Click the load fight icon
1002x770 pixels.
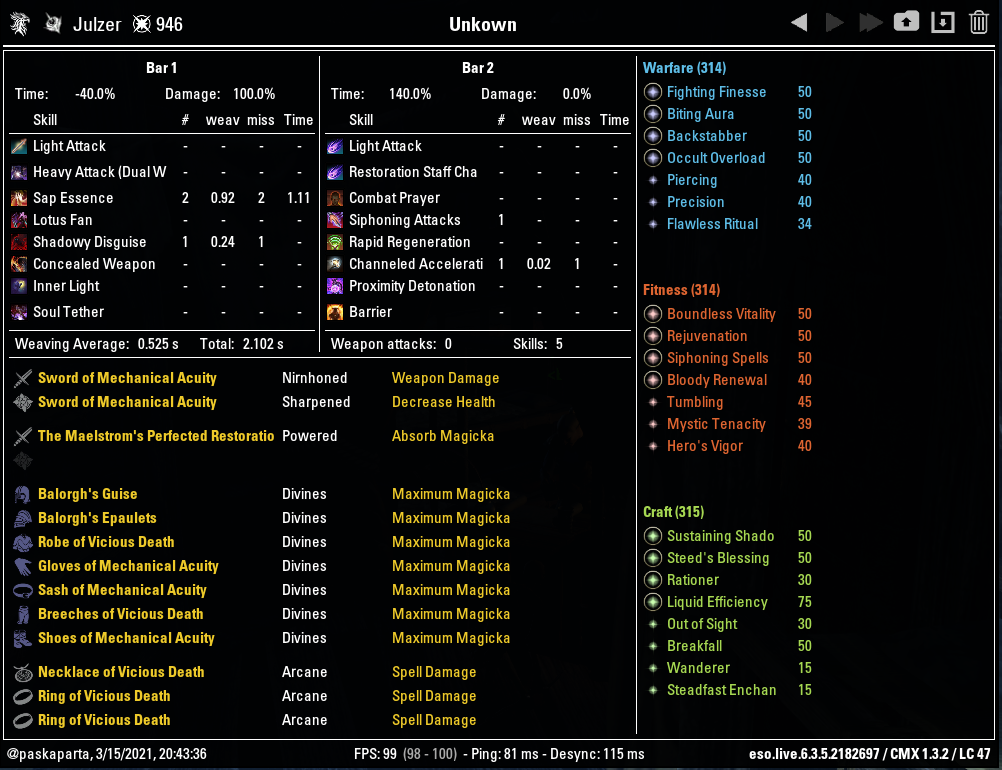pyautogui.click(x=943, y=22)
